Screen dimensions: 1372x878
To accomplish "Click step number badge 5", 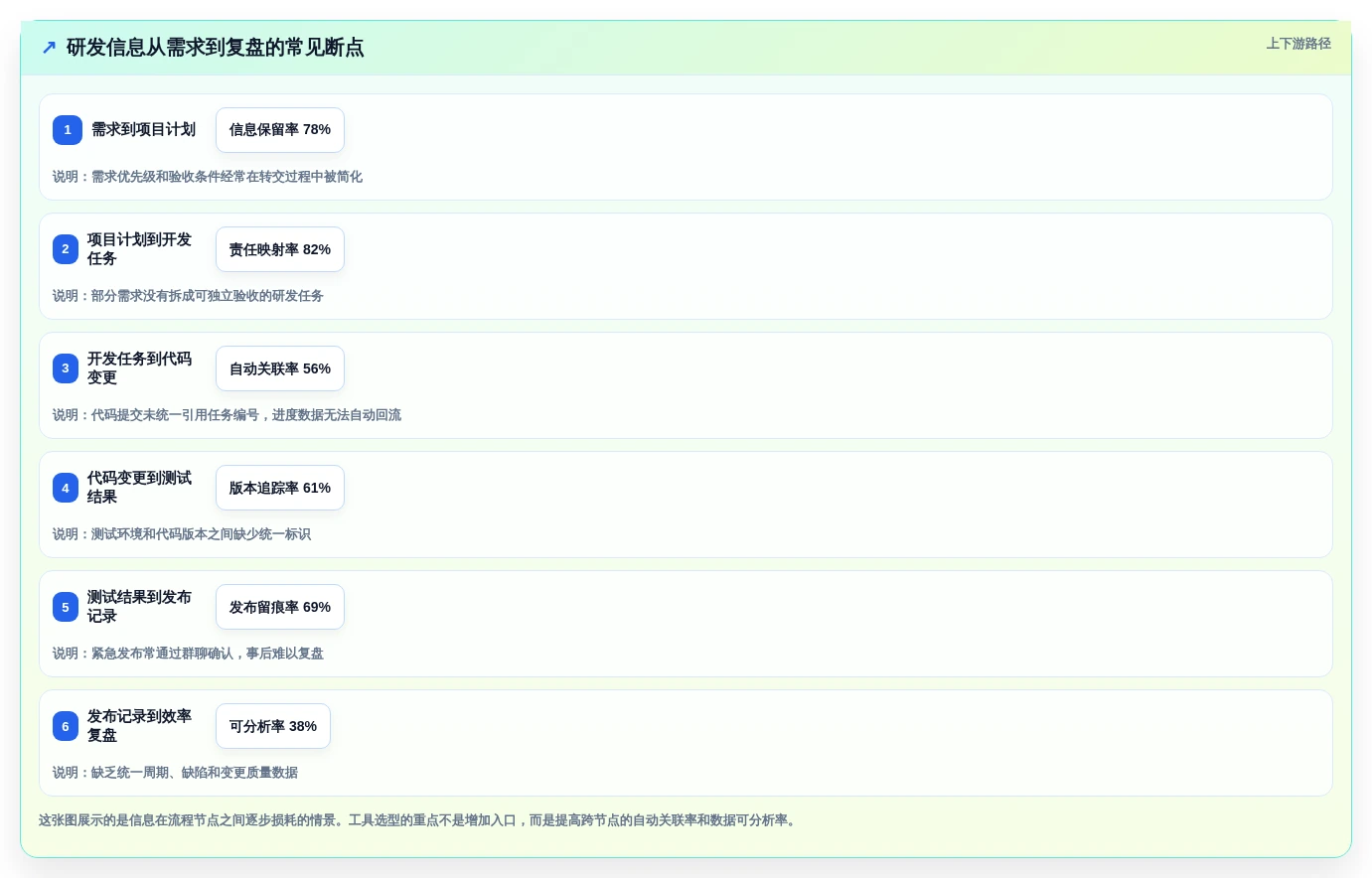I will click(x=66, y=607).
